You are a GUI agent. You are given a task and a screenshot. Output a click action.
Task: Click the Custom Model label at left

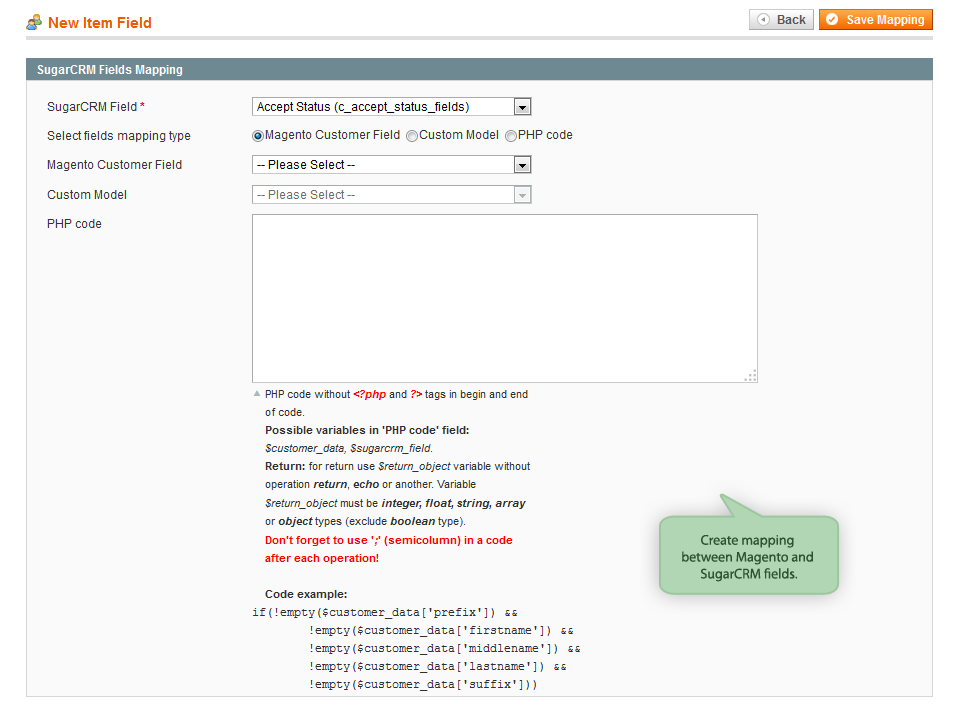click(x=87, y=195)
